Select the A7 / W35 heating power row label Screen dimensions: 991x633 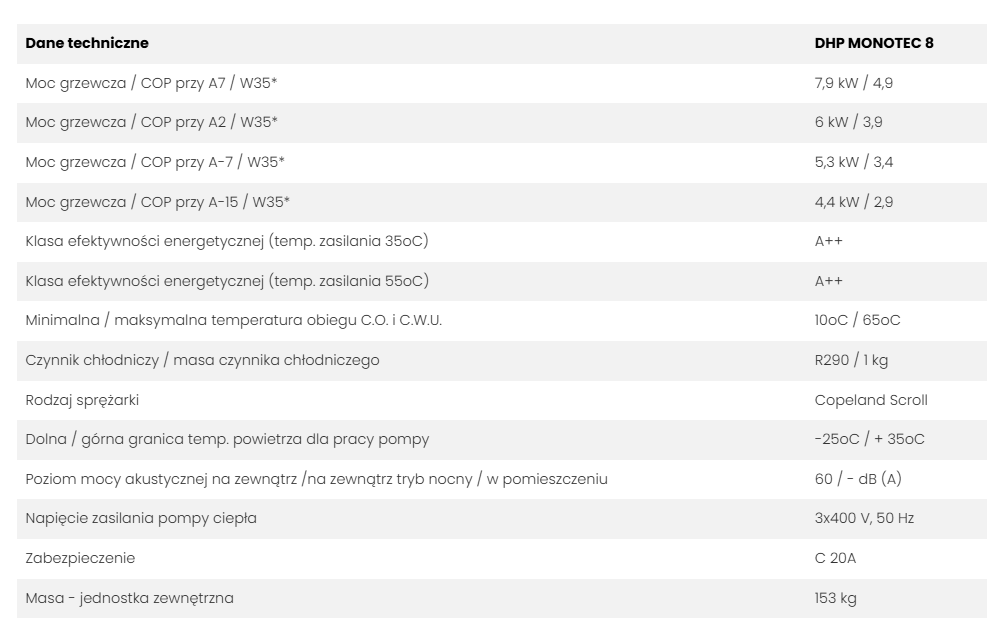[x=151, y=84]
